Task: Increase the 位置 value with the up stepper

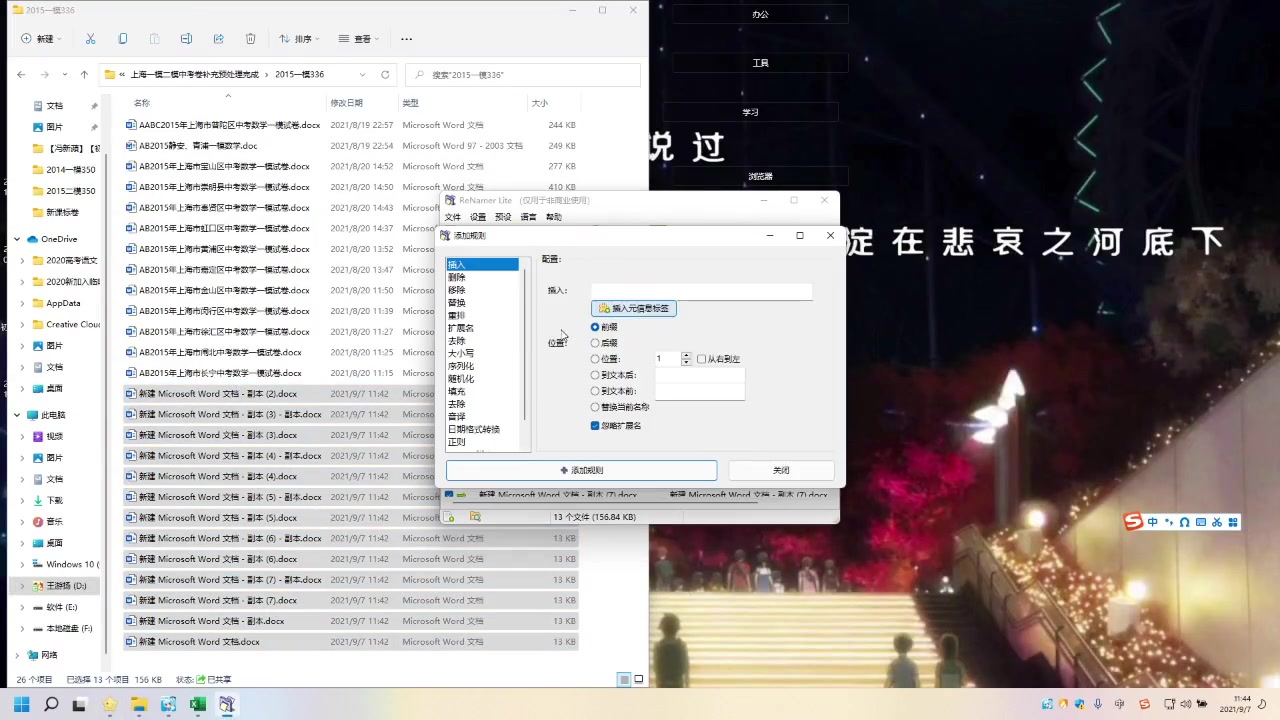Action: pos(686,356)
